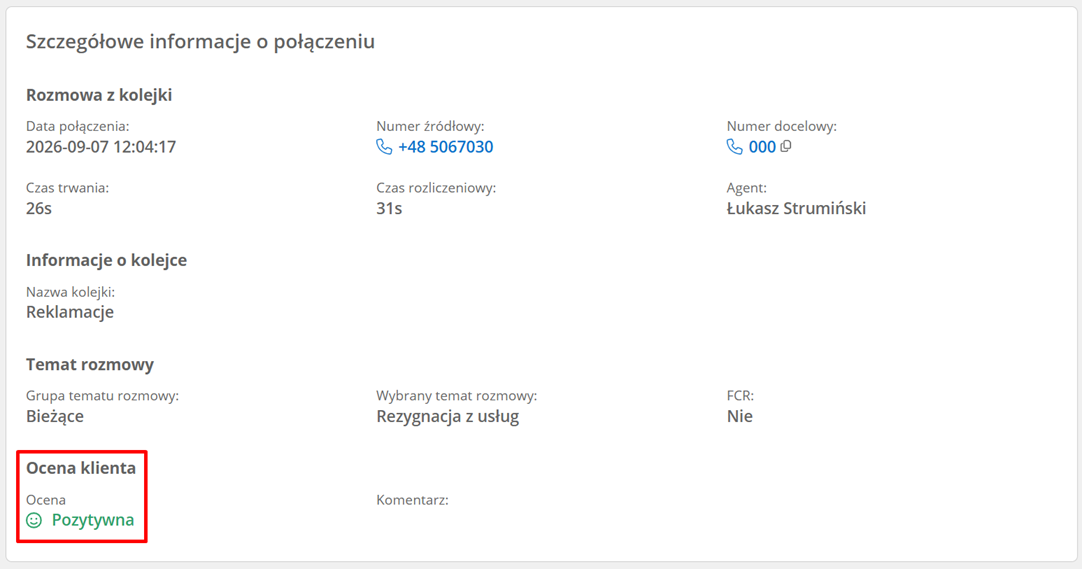This screenshot has height=569, width=1082.
Task: Click the green smiley rating icon
Action: pyautogui.click(x=34, y=520)
